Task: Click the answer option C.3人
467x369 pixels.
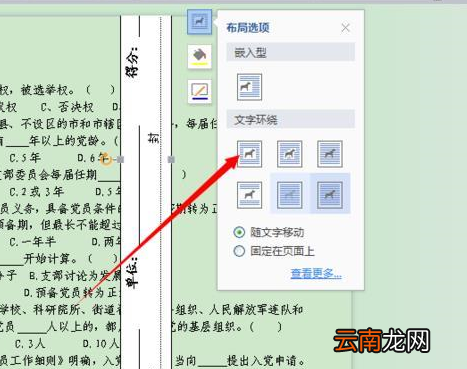Action: [30, 343]
